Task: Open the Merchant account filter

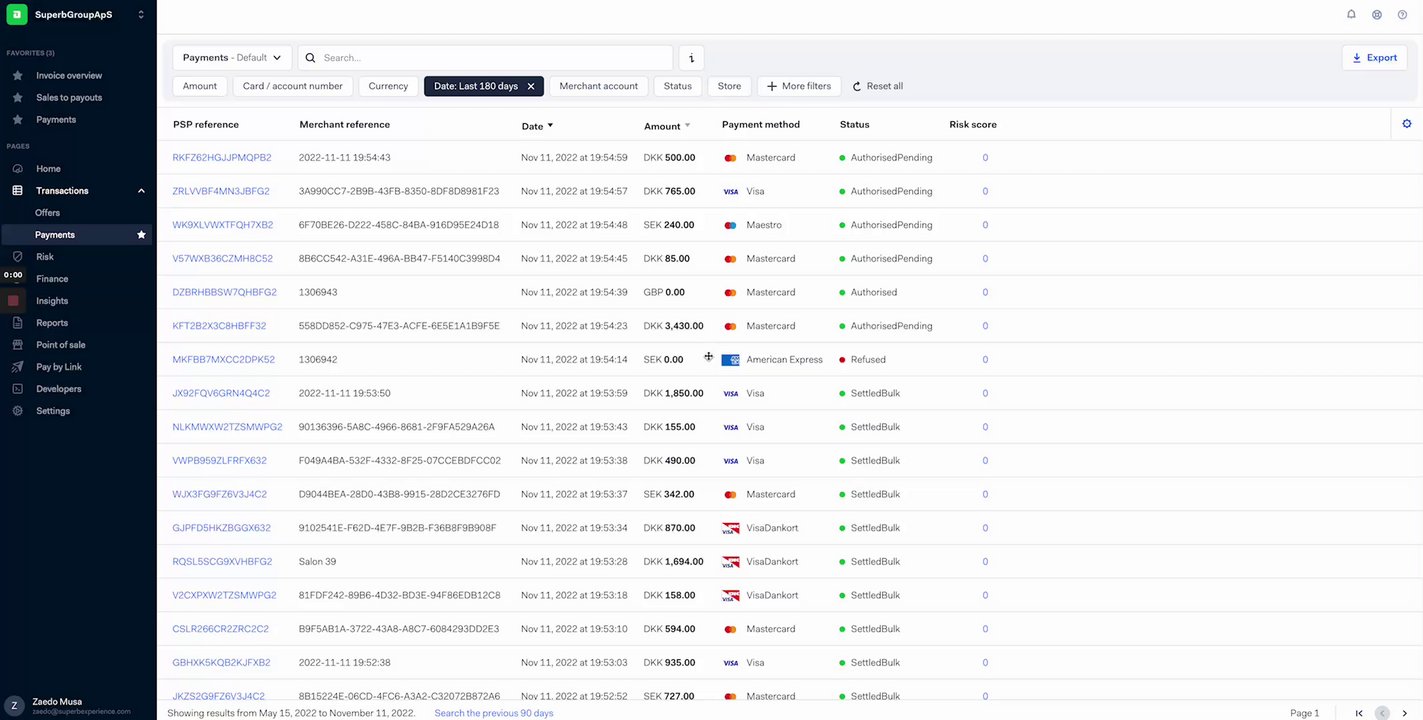Action: (599, 87)
